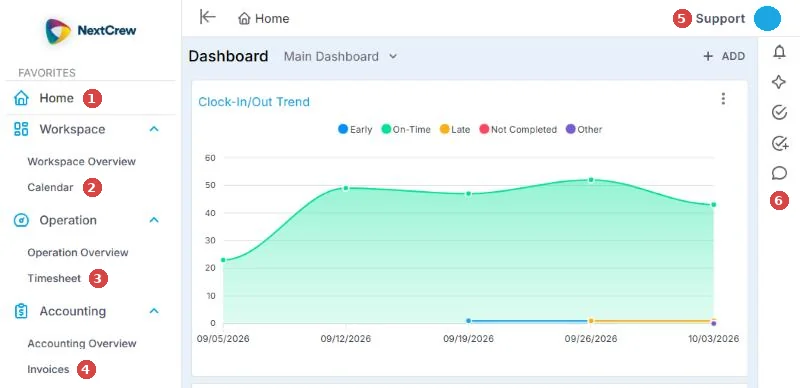Click the Early data point at 09/19/2026
The image size is (800, 388).
(x=468, y=321)
